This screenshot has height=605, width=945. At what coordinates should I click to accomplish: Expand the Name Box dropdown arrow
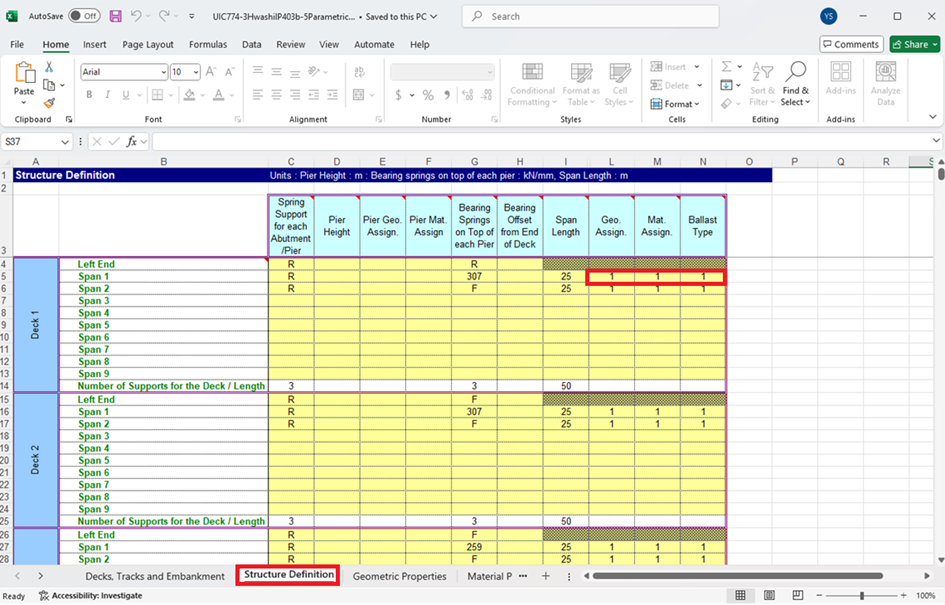(x=66, y=142)
